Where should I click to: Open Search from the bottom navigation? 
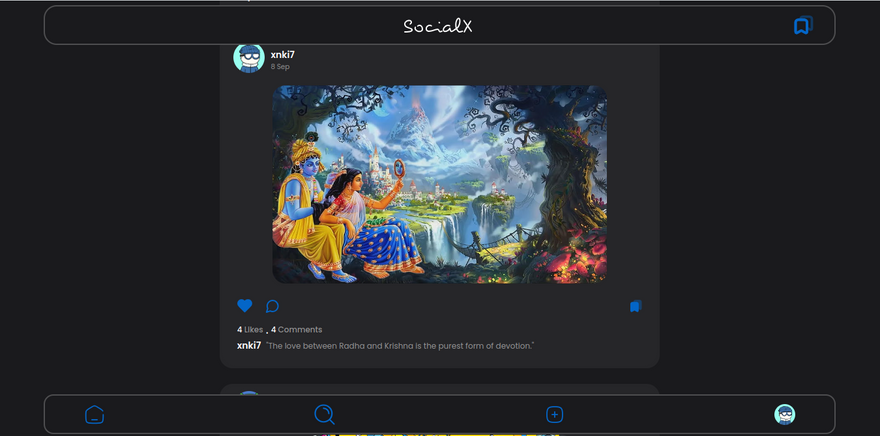pos(324,414)
